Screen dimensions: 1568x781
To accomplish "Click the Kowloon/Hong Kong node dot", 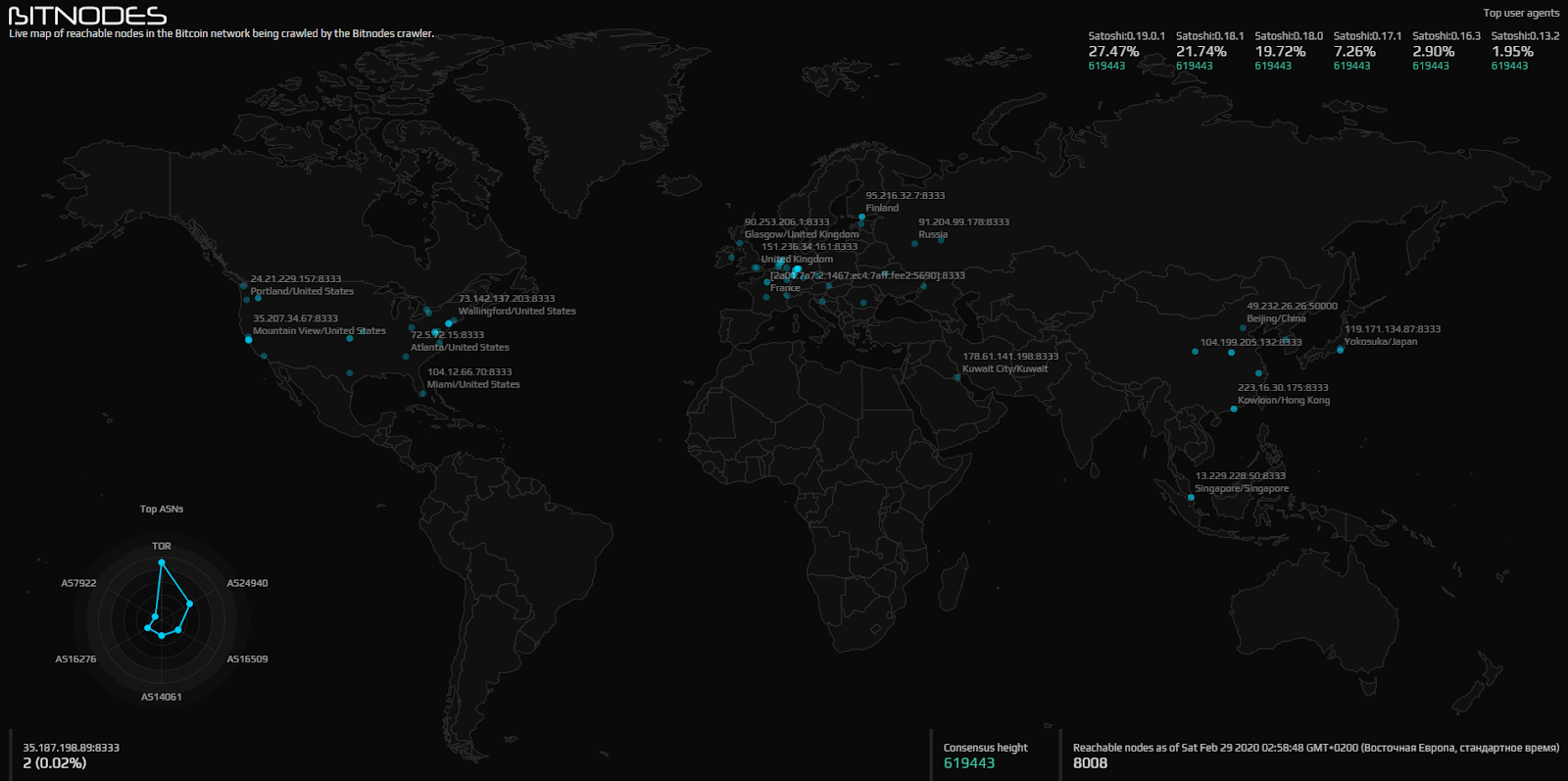I will click(1234, 409).
